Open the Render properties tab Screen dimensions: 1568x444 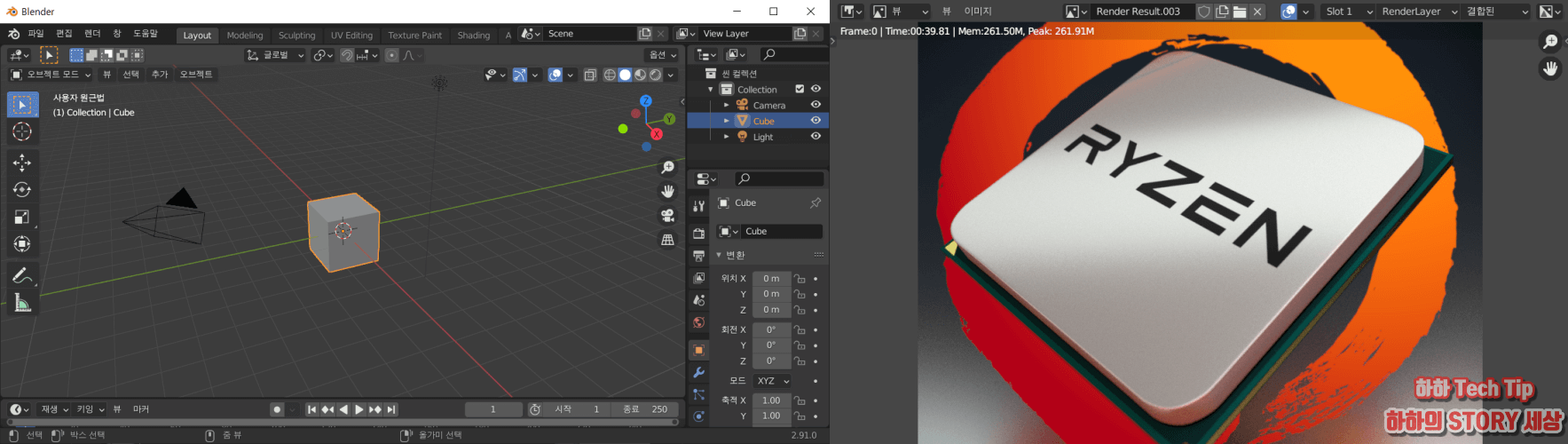[x=698, y=234]
